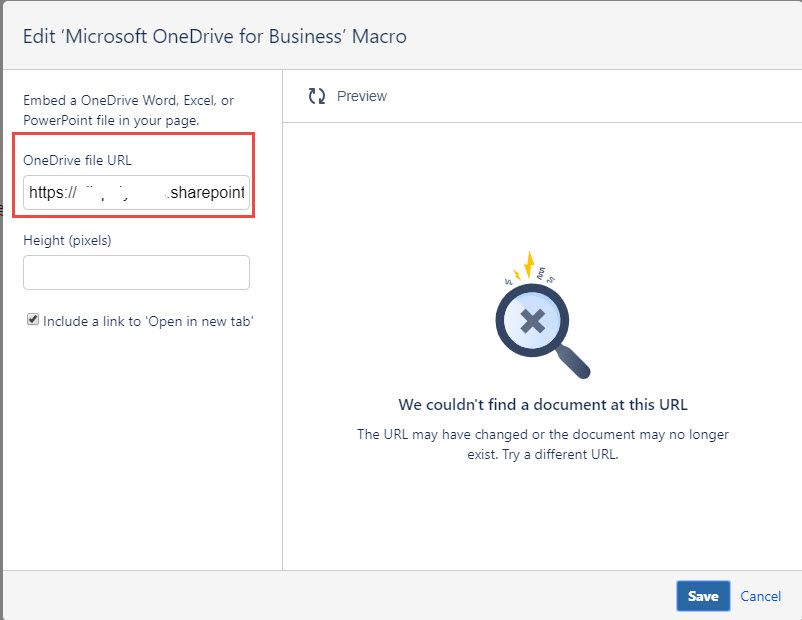This screenshot has height=620, width=802.
Task: Click the 'Embed a OneDrive Word, Excel, or PowerPoint file' description
Action: [128, 110]
